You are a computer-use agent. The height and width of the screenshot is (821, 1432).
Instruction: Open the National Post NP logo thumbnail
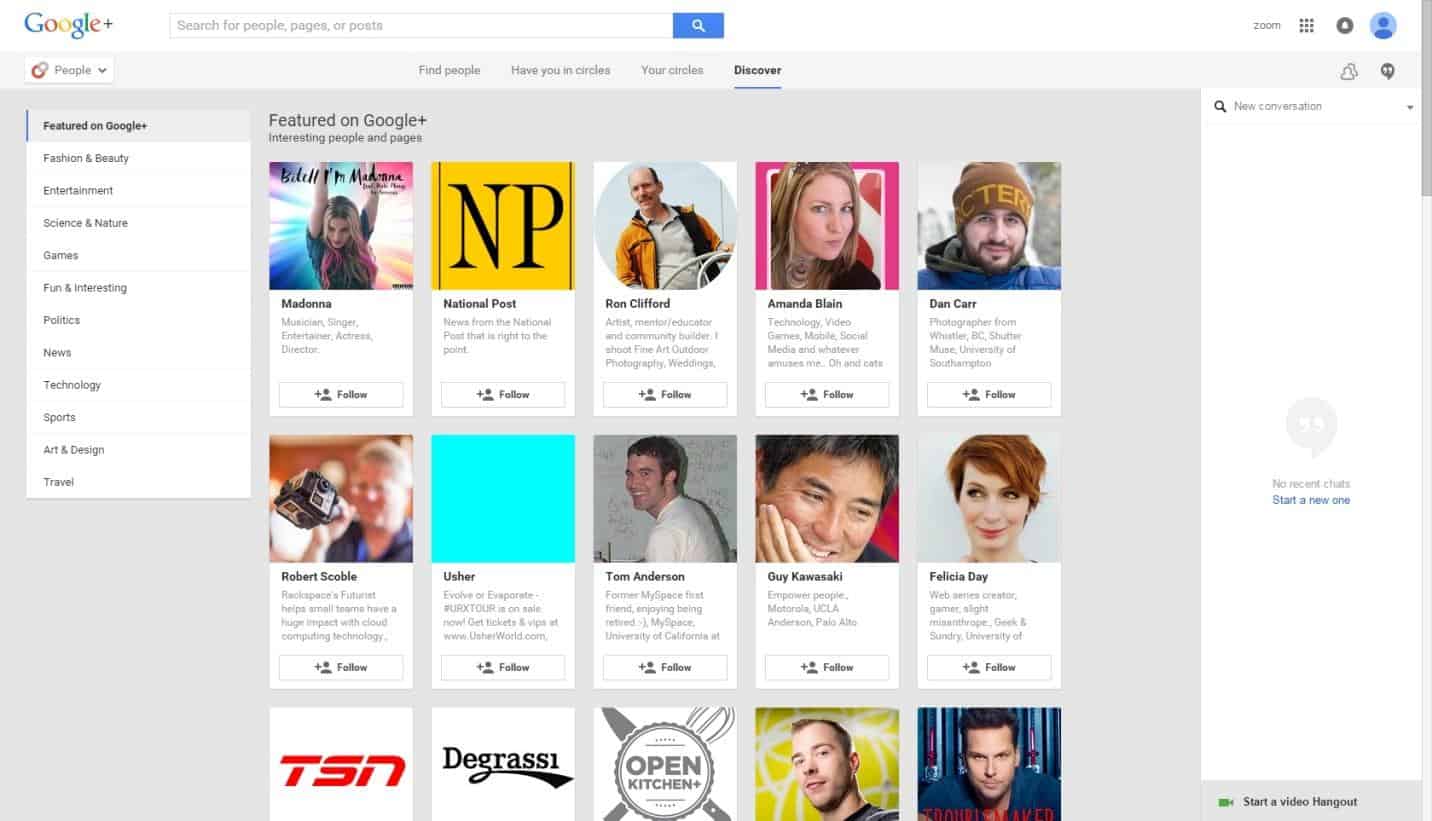(503, 226)
